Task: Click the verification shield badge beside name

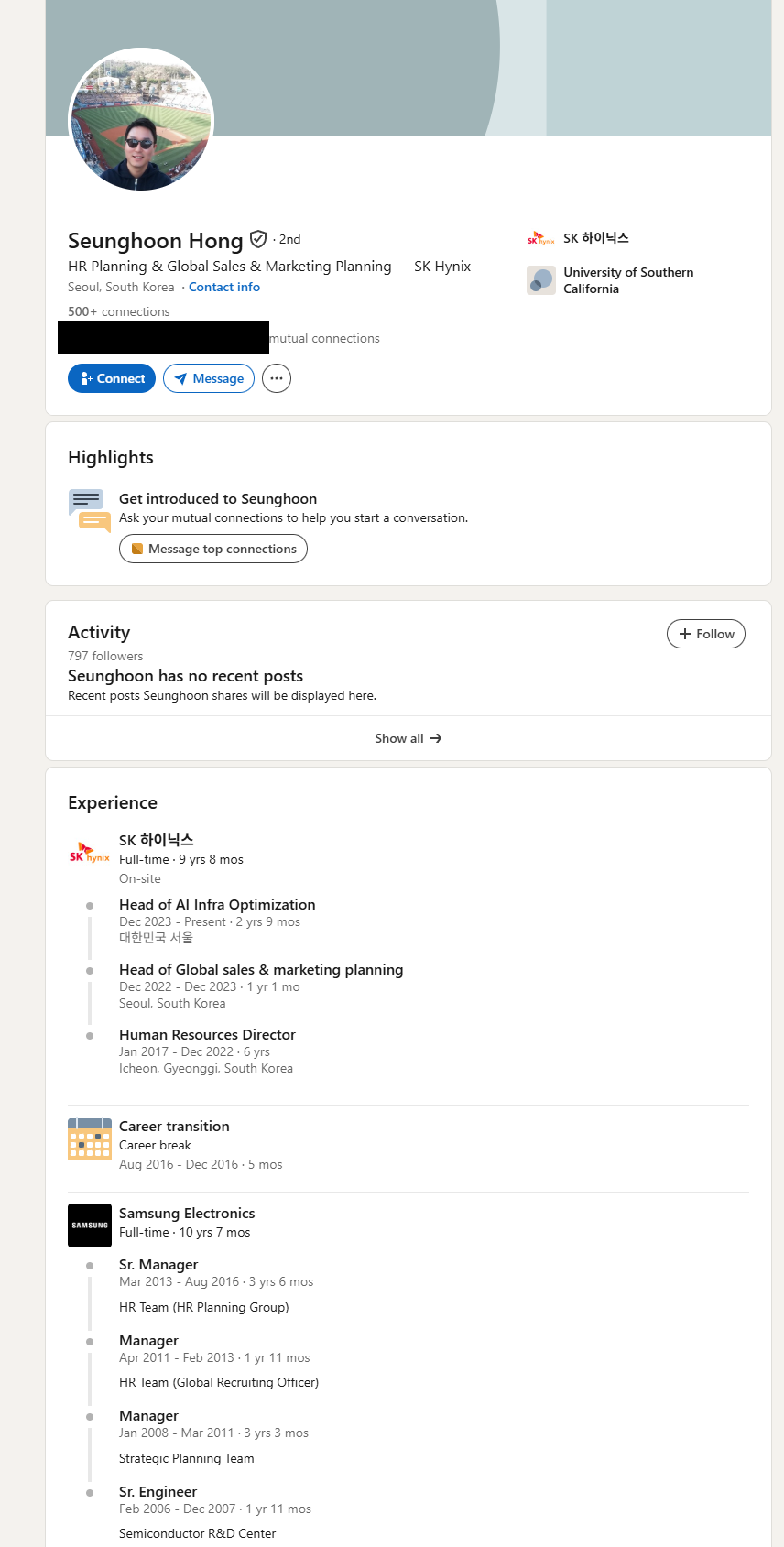Action: tap(258, 239)
